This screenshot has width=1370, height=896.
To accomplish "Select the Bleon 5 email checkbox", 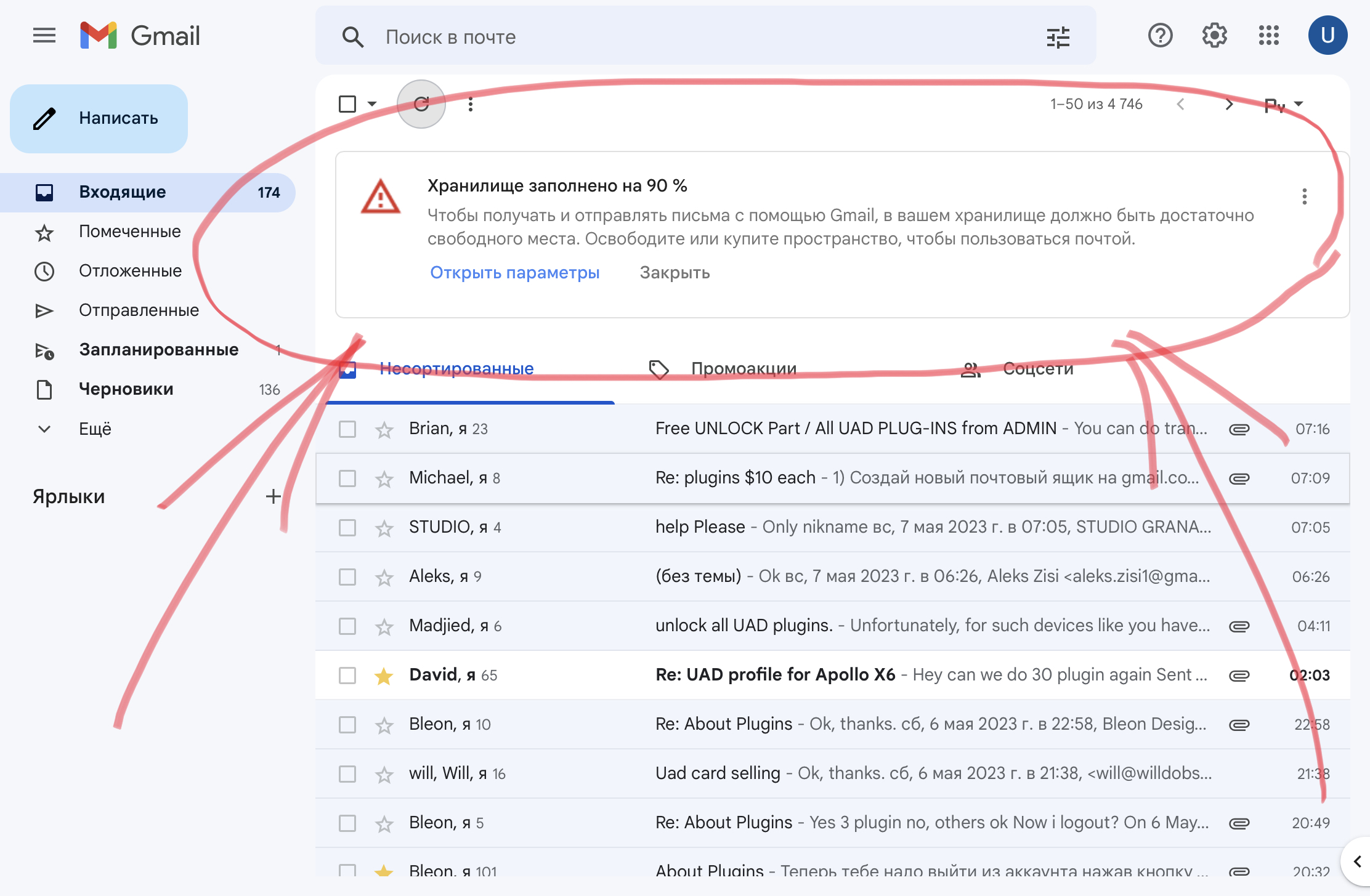I will coord(347,823).
